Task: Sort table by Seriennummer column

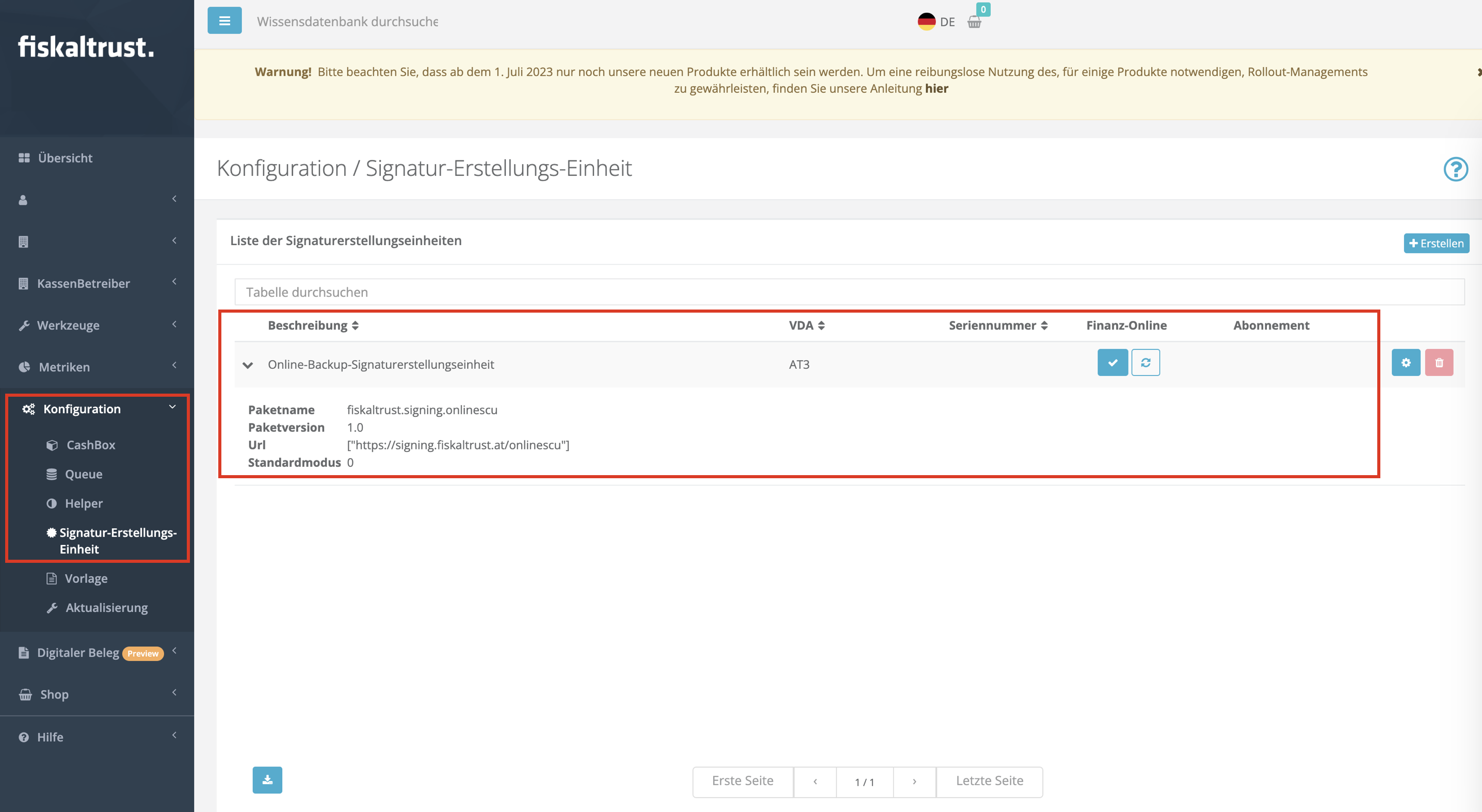Action: point(998,326)
